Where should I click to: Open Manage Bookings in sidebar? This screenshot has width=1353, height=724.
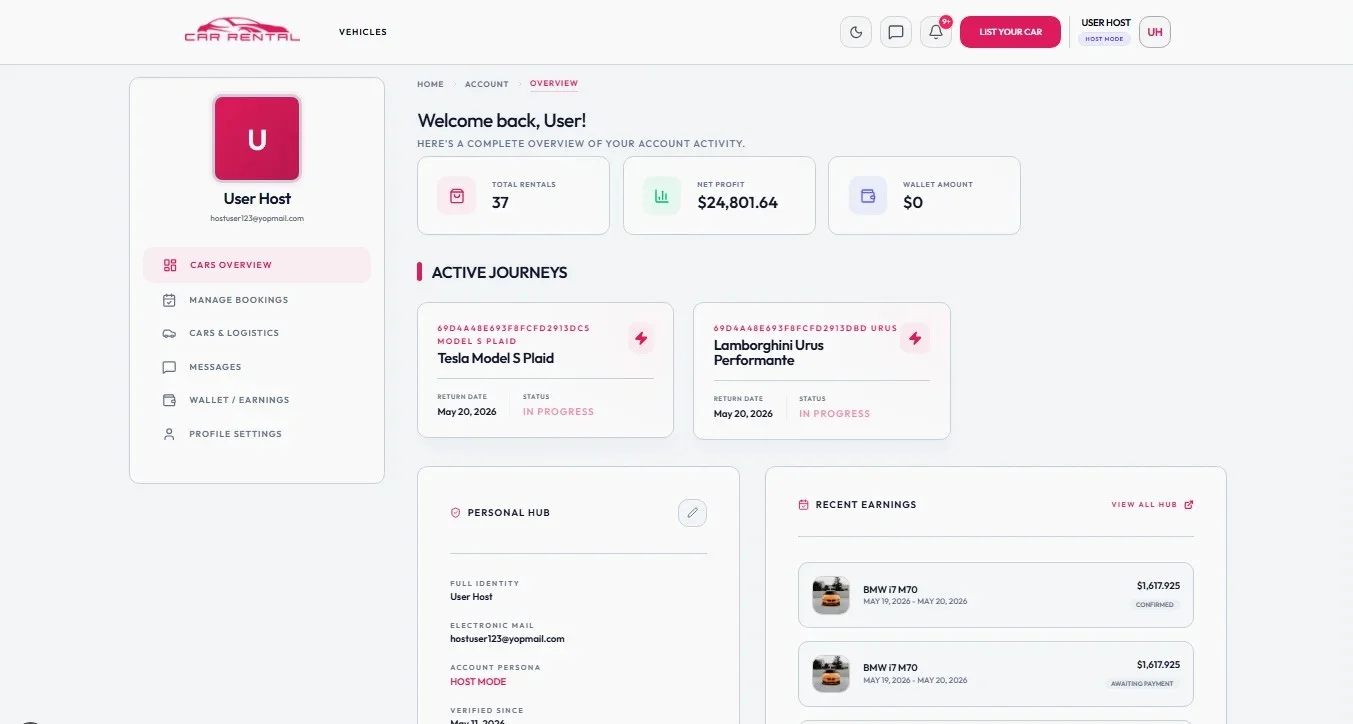257,300
